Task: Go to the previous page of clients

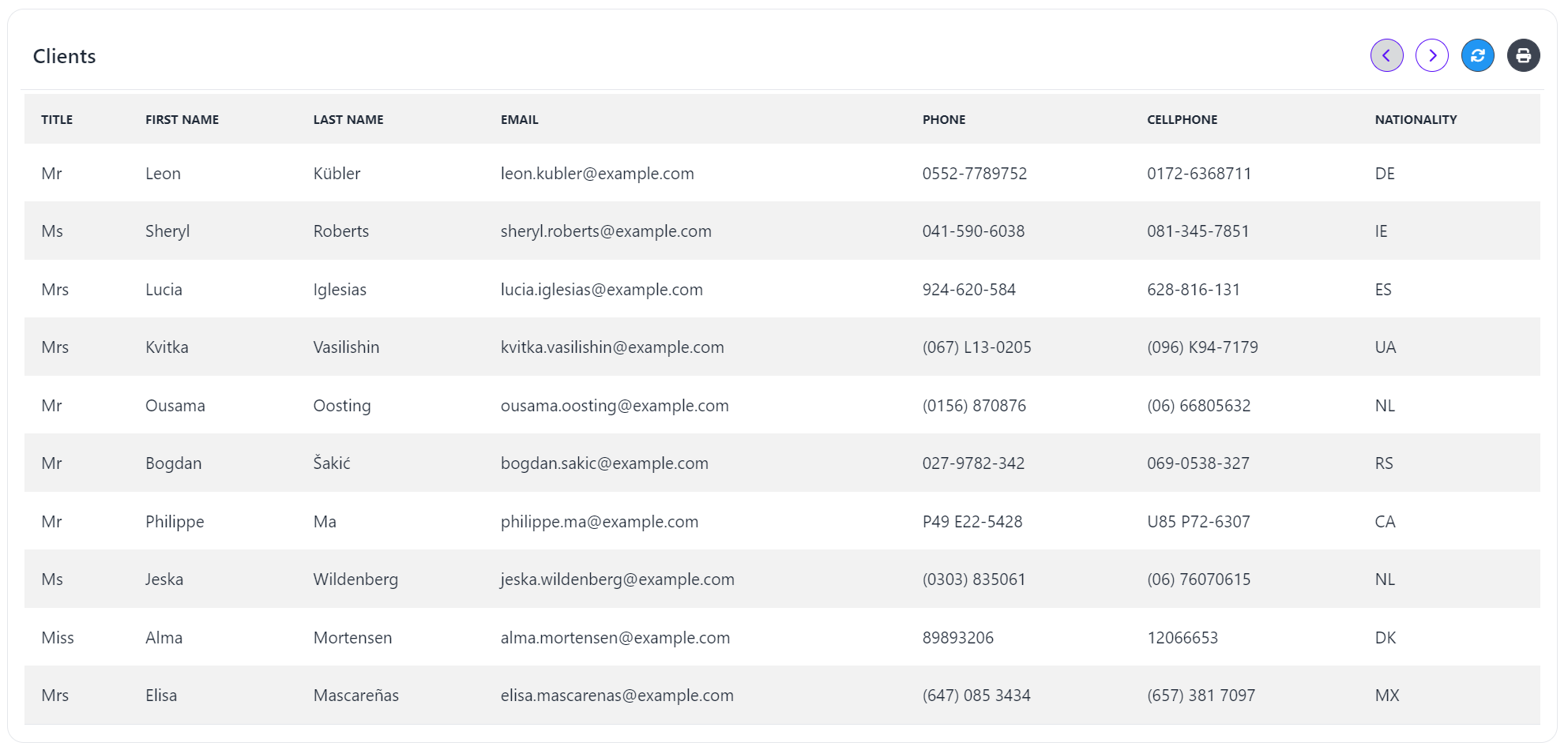Action: (x=1386, y=56)
